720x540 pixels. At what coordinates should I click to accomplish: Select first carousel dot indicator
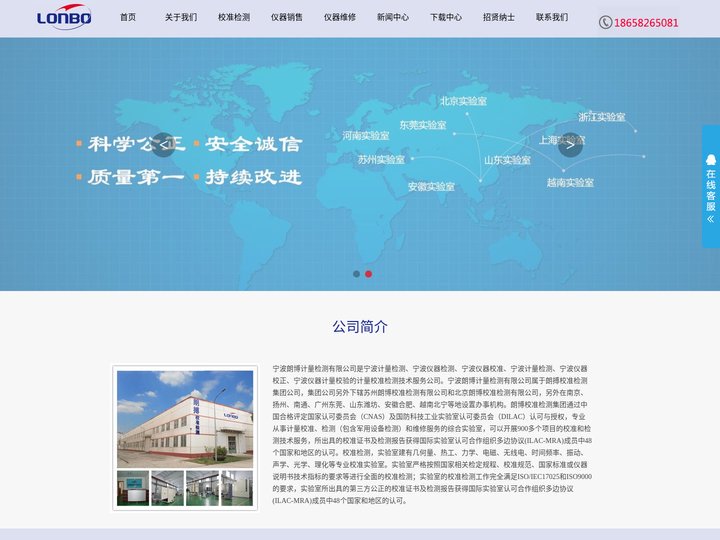click(356, 274)
